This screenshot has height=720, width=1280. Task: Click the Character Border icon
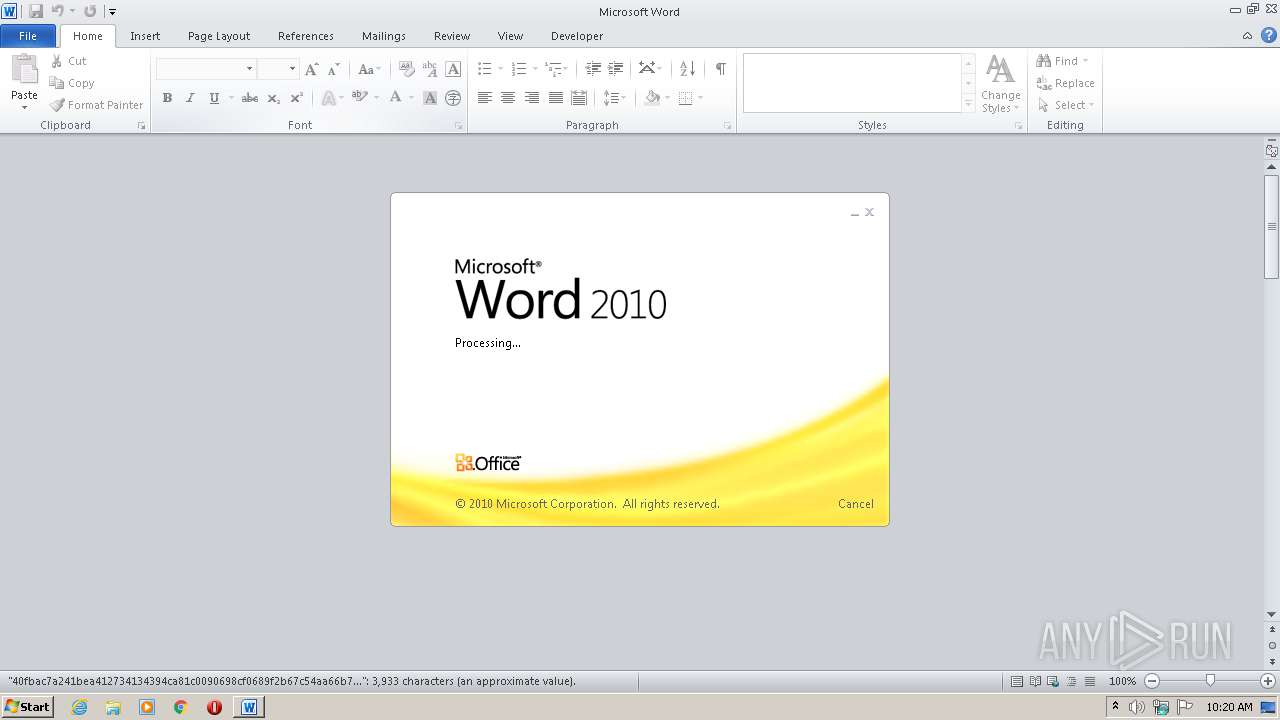pyautogui.click(x=453, y=69)
